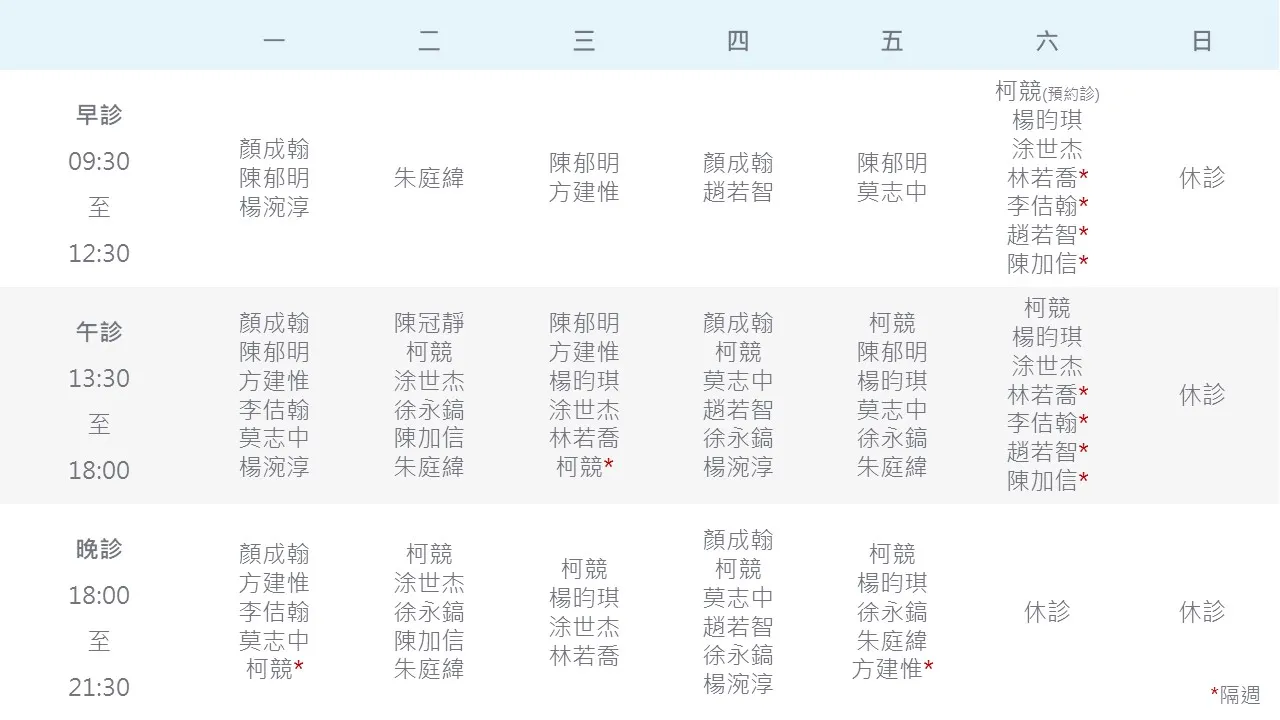The image size is (1280, 720).
Task: Click the 12:30 end time
Action: pyautogui.click(x=99, y=253)
